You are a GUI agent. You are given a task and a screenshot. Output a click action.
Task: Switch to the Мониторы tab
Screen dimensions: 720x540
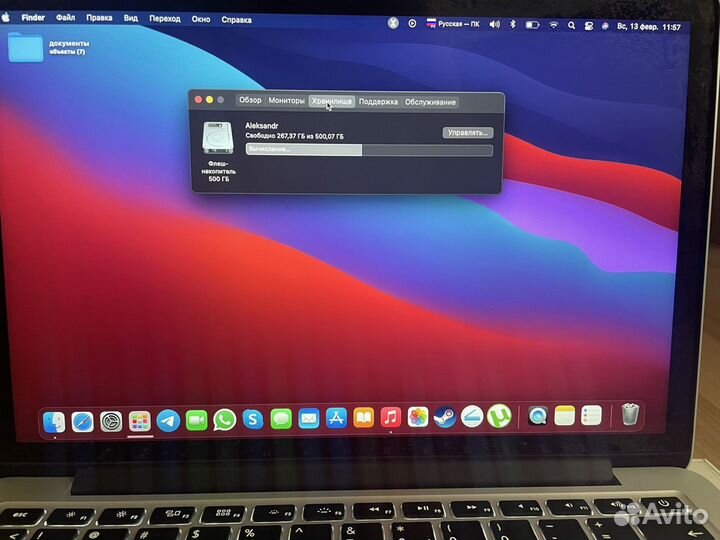(287, 101)
